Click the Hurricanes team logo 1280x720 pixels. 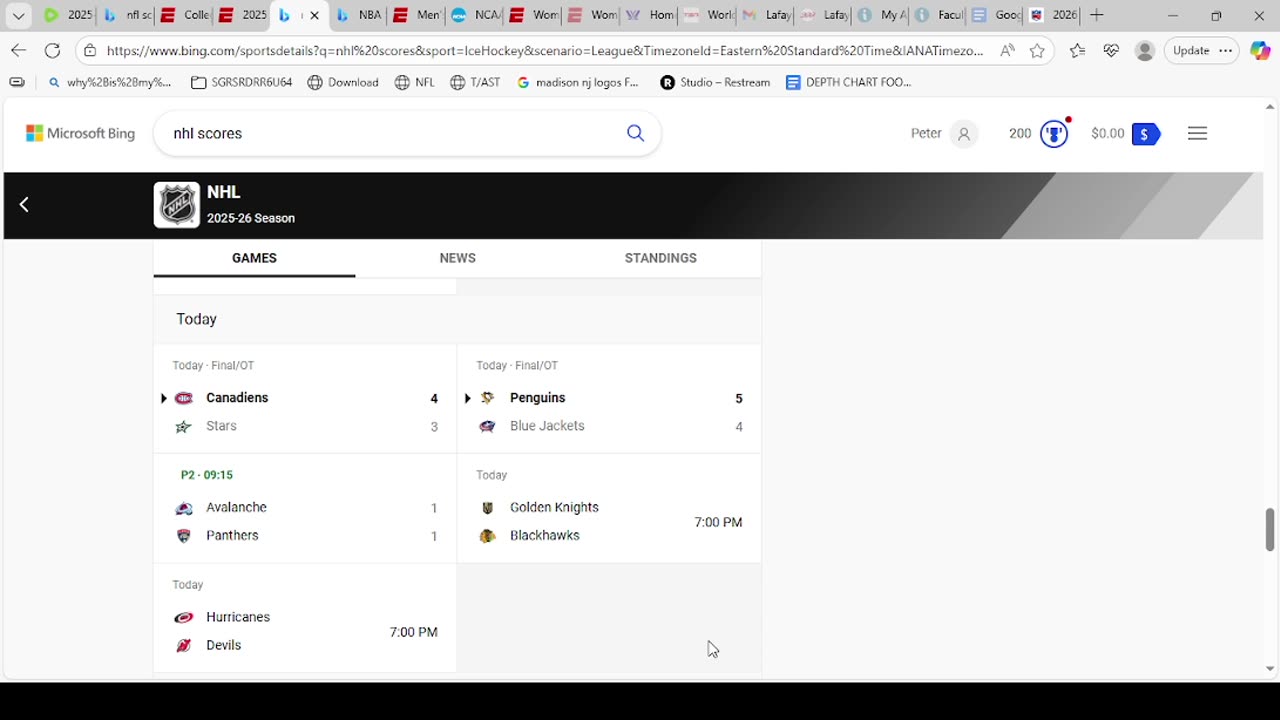183,618
